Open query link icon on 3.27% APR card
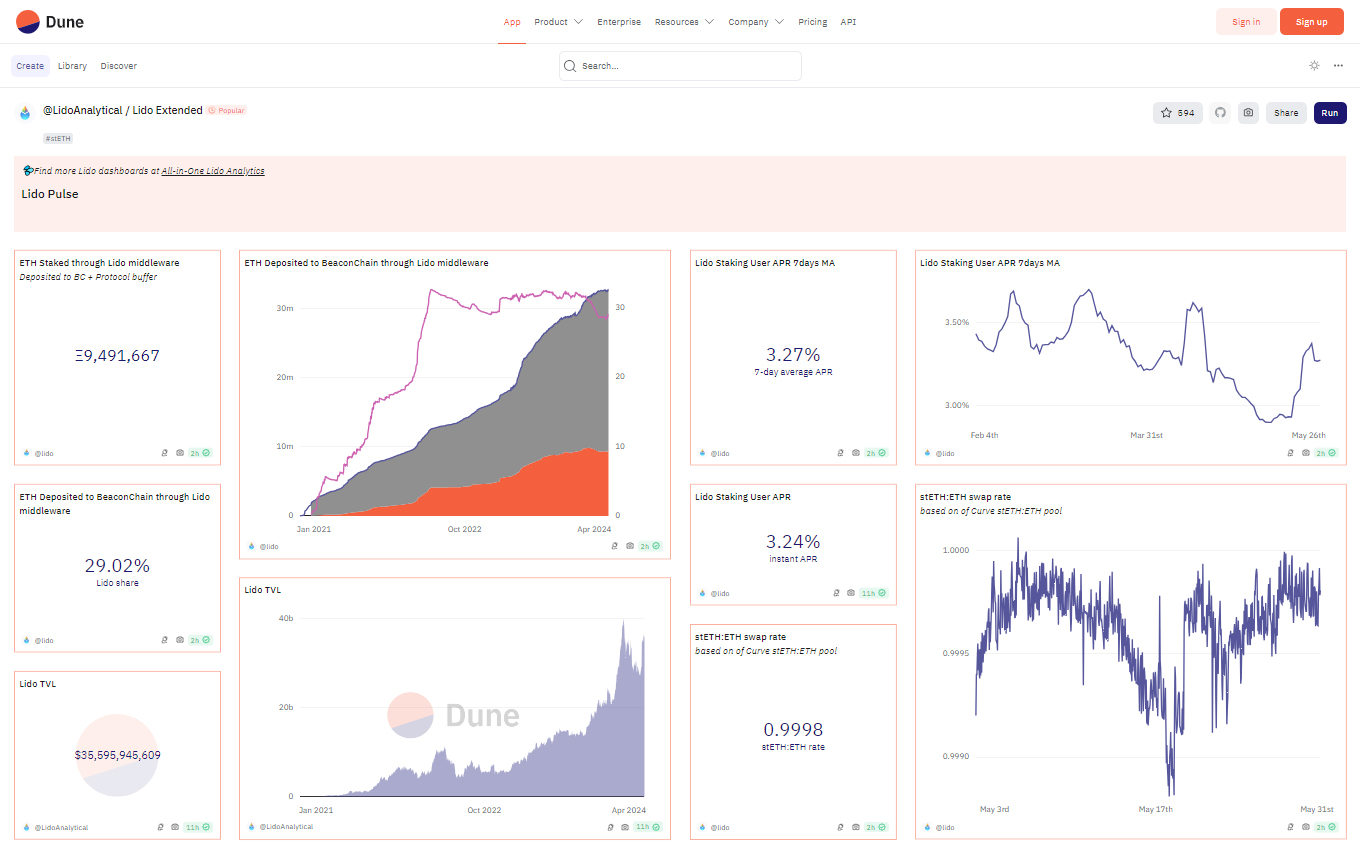The image size is (1360, 858). click(841, 453)
